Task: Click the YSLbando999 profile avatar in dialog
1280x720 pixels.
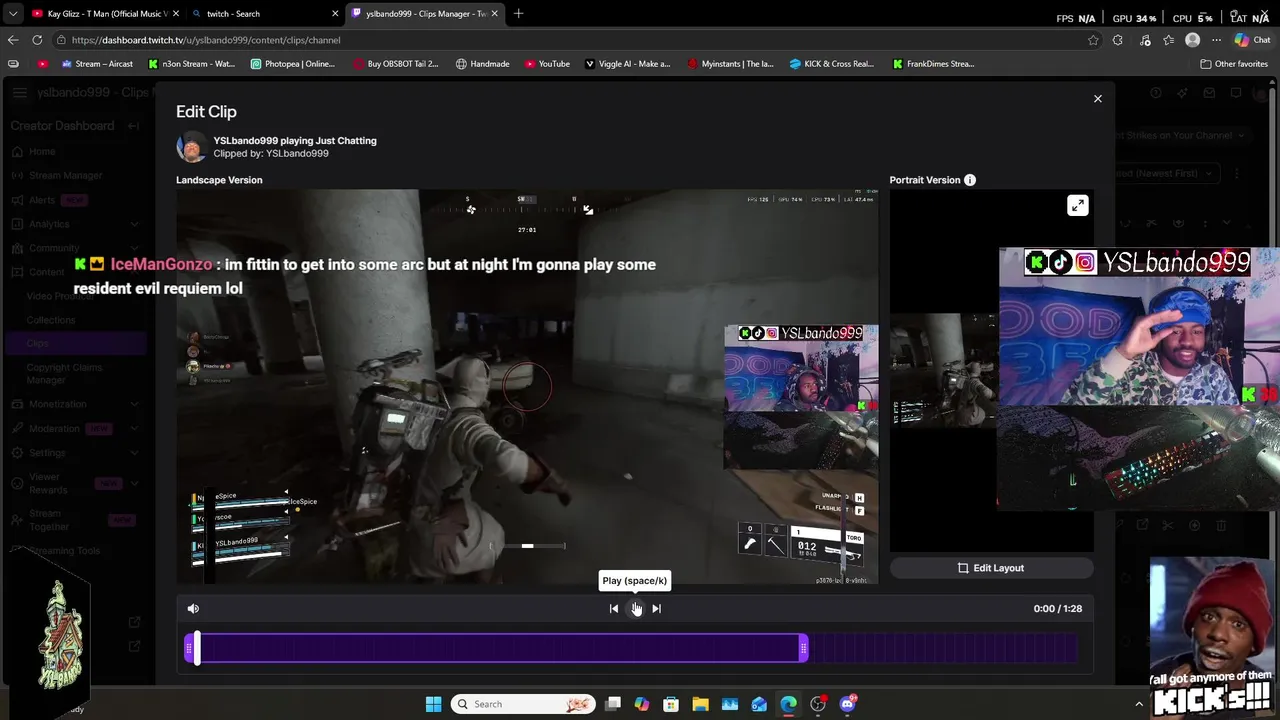Action: click(191, 147)
